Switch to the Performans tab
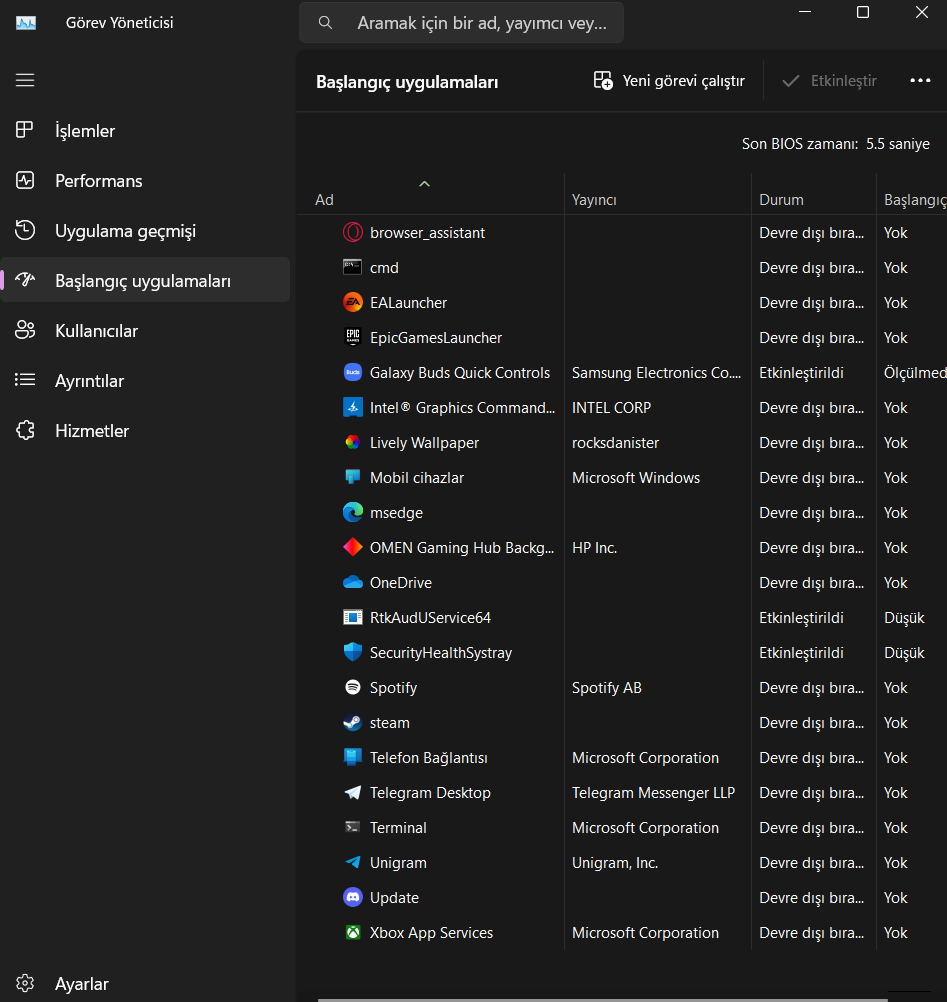The height and width of the screenshot is (1002, 947). (x=98, y=181)
